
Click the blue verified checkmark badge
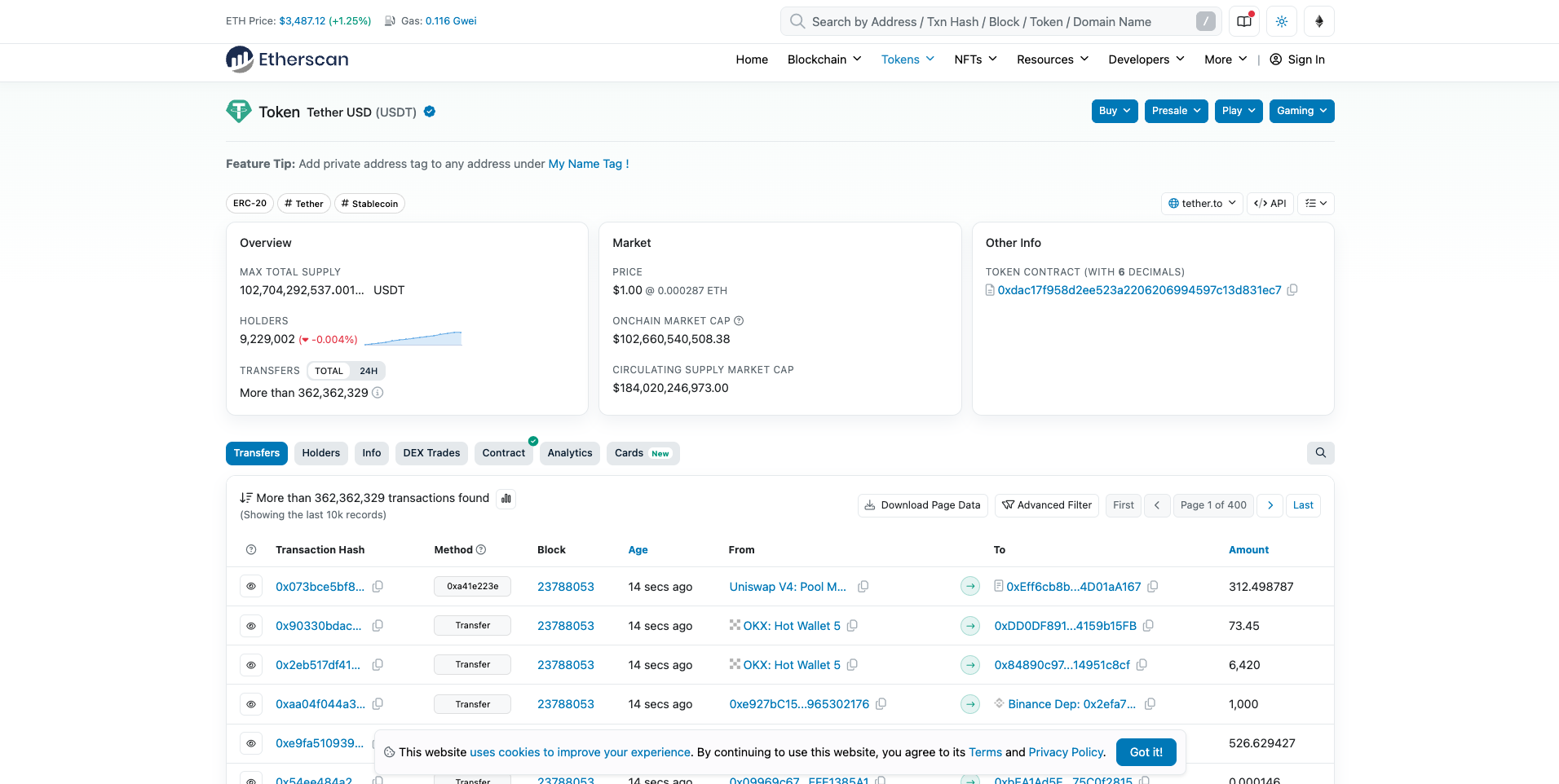click(x=430, y=112)
